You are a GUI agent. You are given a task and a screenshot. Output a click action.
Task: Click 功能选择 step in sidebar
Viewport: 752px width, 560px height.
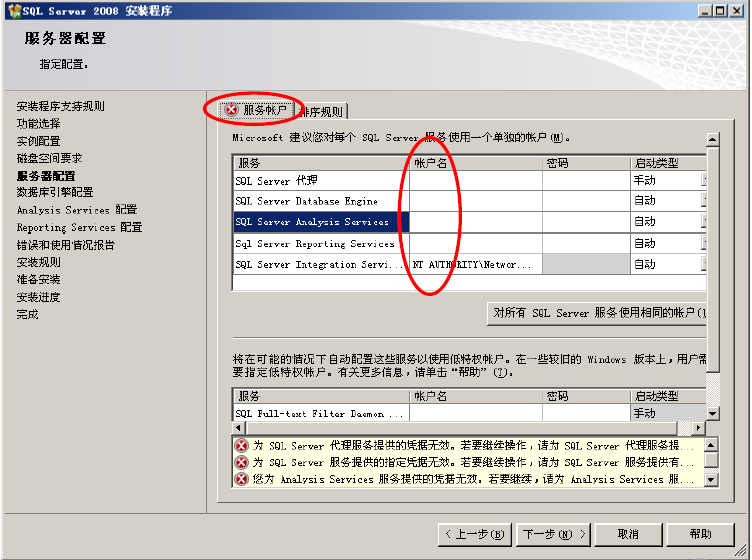[x=38, y=124]
